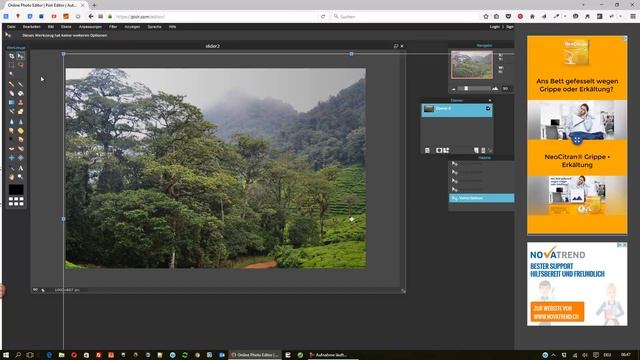Select the Sharpen tool

(20, 122)
